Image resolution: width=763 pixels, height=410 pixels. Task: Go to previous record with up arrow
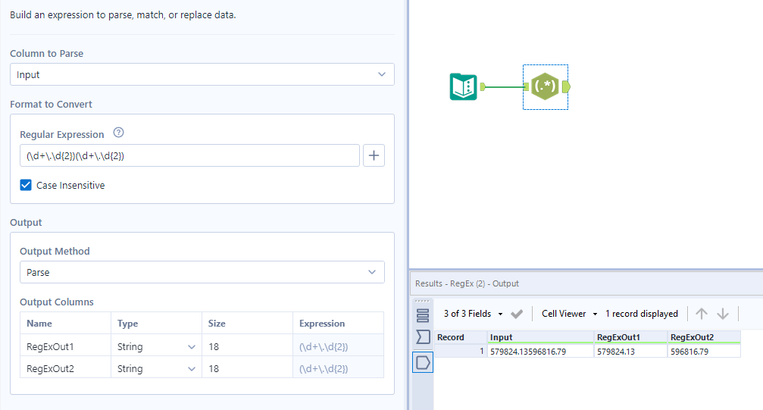701,314
